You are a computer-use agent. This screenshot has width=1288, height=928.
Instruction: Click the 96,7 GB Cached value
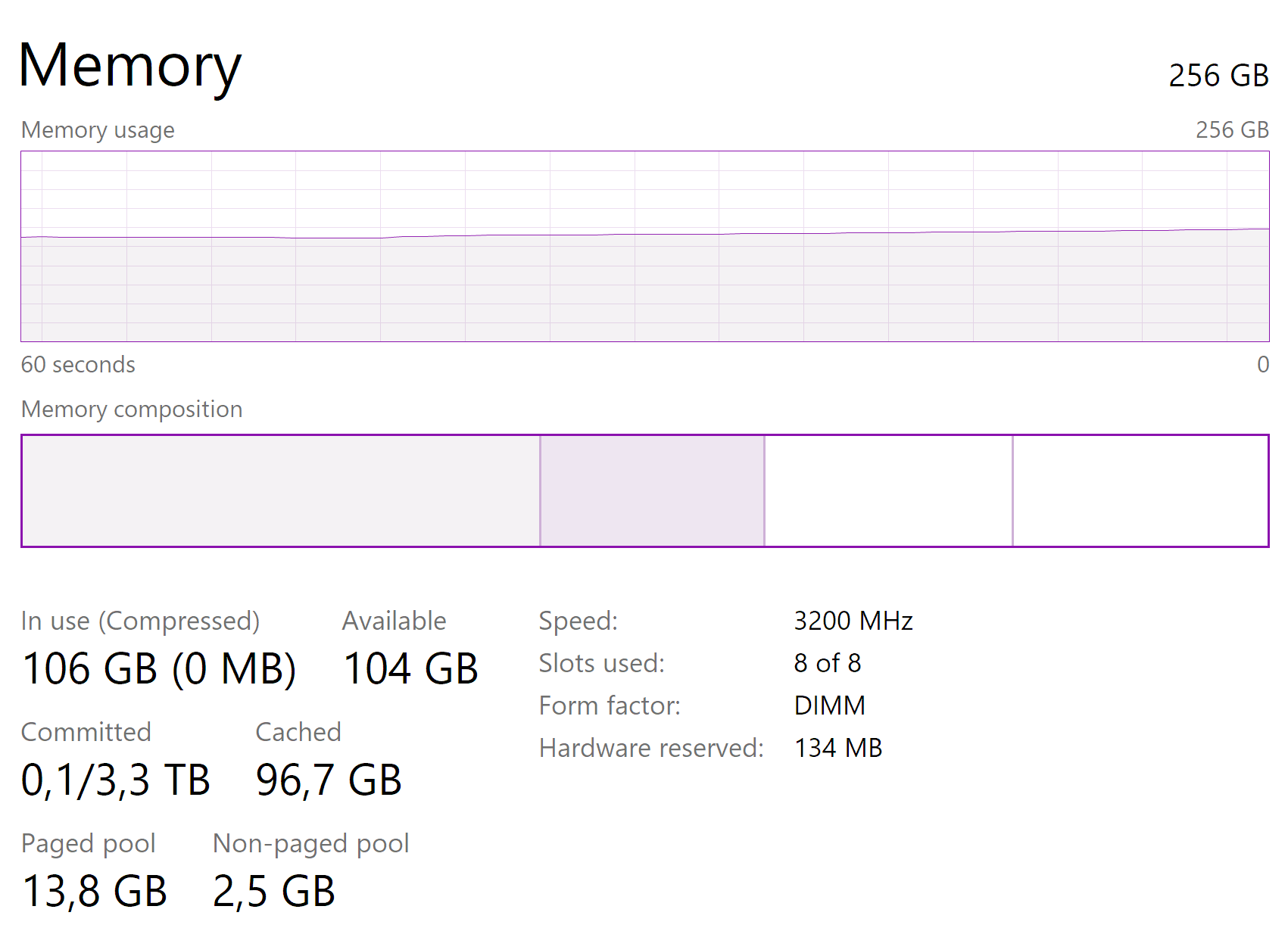coord(328,780)
